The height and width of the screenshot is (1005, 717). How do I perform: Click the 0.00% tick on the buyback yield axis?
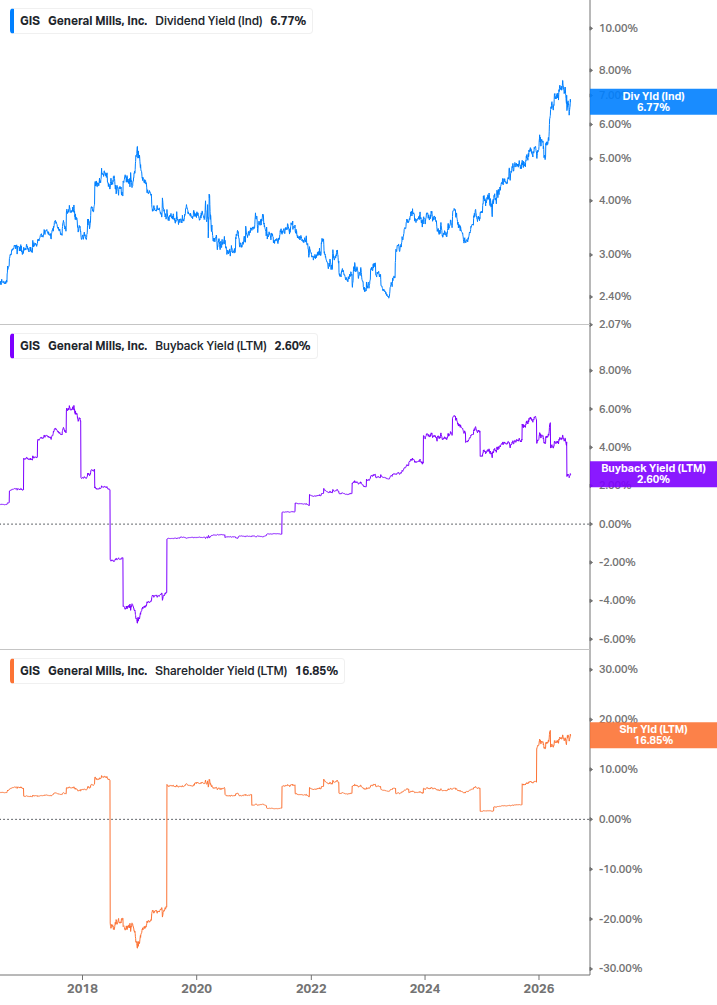click(615, 524)
